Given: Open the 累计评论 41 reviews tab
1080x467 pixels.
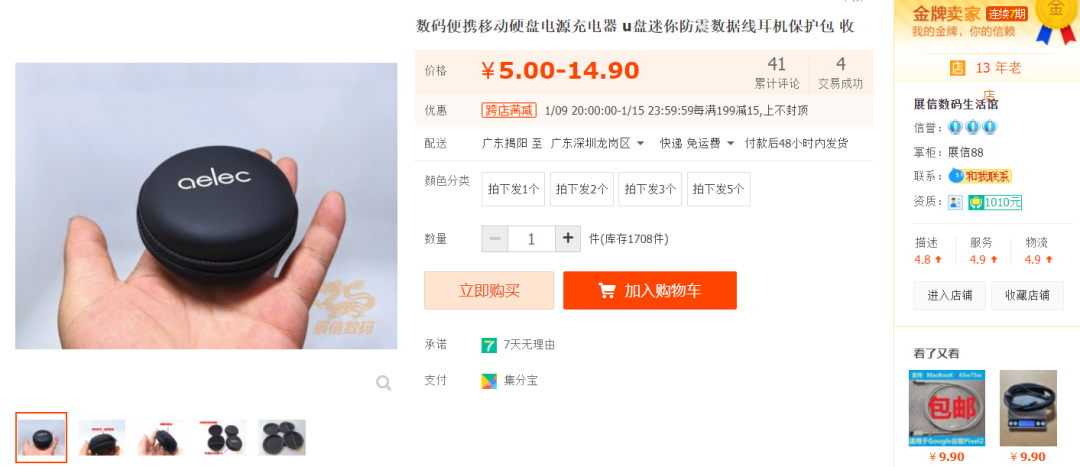Looking at the screenshot, I should point(777,73).
